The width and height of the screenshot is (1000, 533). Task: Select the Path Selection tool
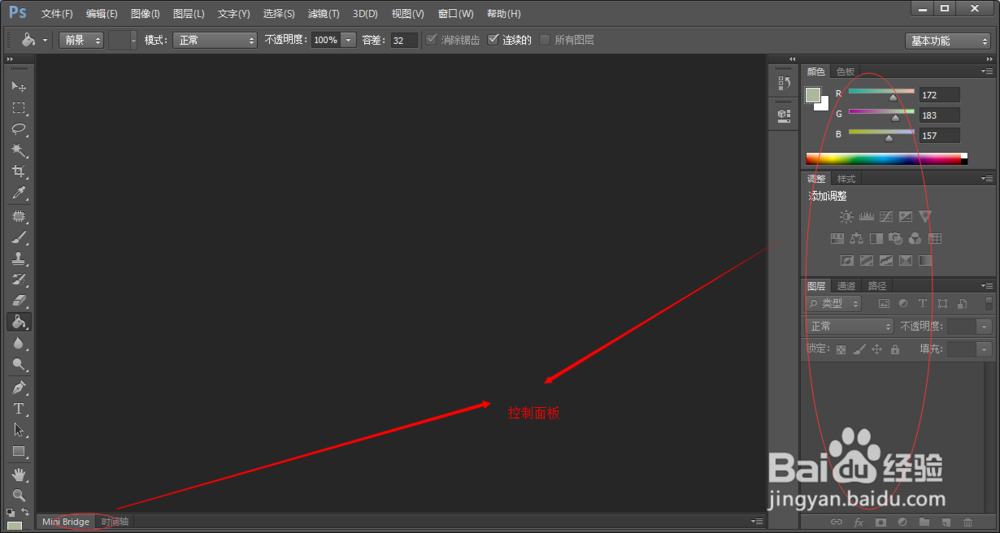(x=18, y=430)
